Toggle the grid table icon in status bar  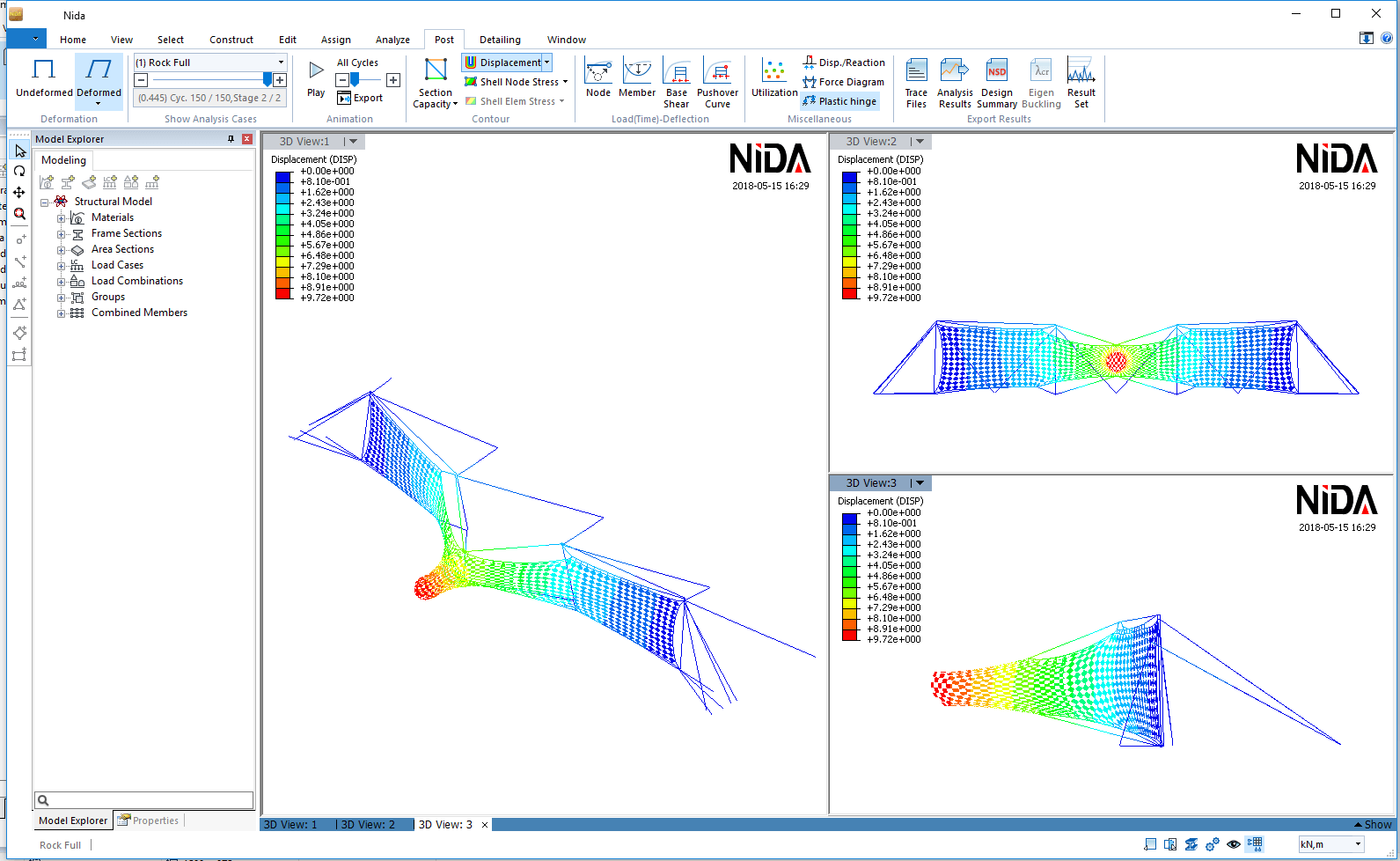tap(1255, 844)
